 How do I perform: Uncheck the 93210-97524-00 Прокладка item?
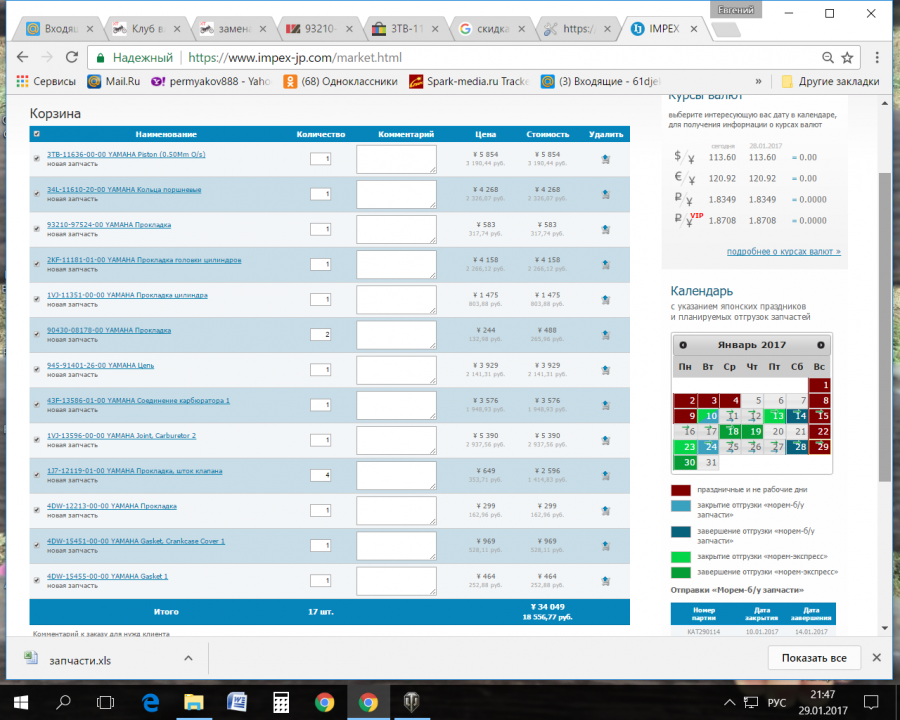37,229
